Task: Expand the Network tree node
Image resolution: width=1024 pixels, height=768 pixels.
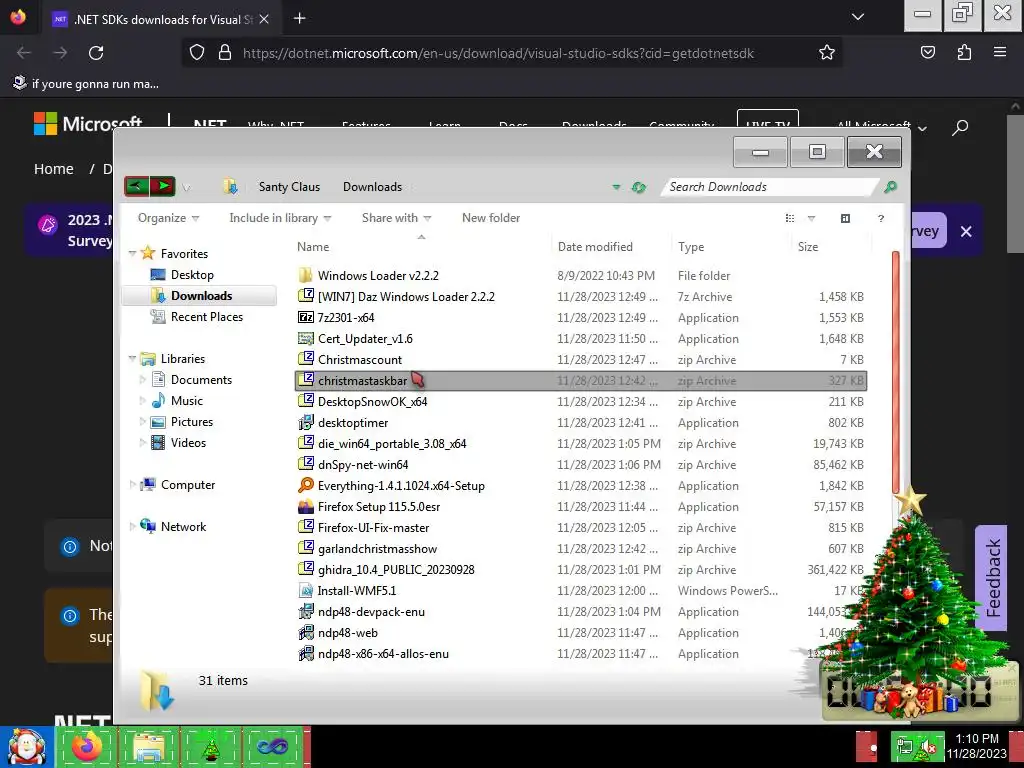Action: pos(133,526)
